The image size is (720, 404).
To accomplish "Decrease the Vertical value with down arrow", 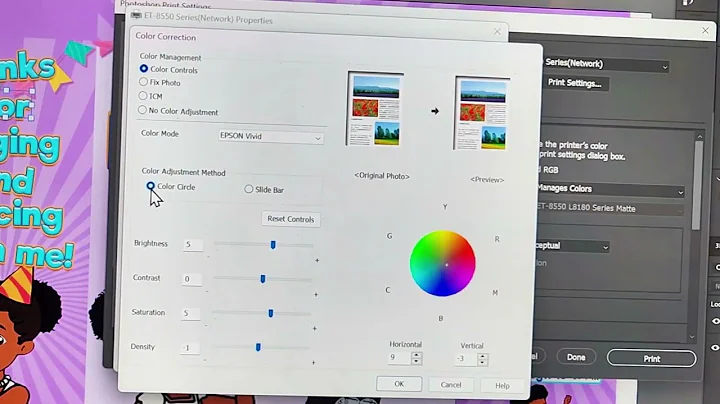I will (482, 363).
